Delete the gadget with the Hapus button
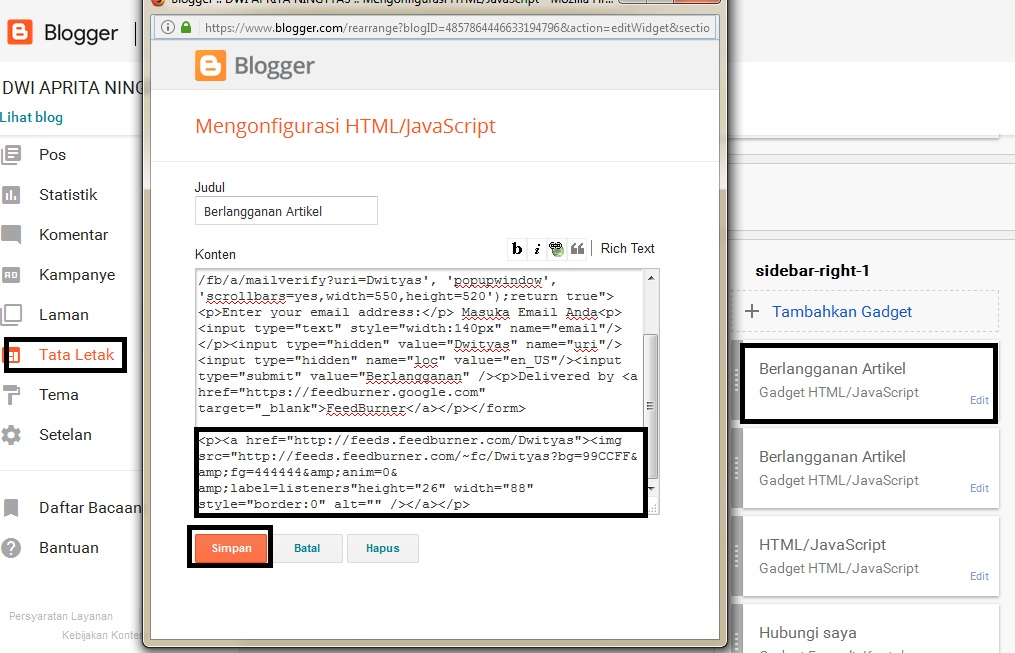 point(383,548)
